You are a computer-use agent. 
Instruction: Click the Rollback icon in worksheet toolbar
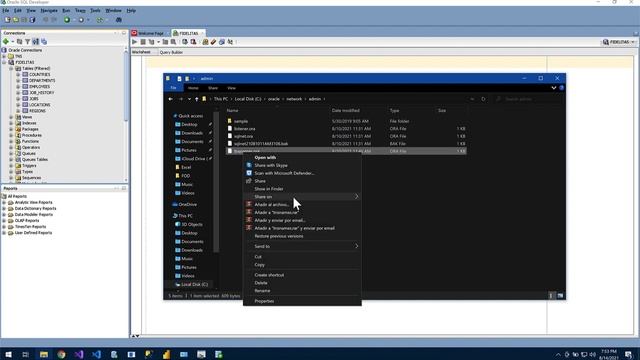[193, 42]
